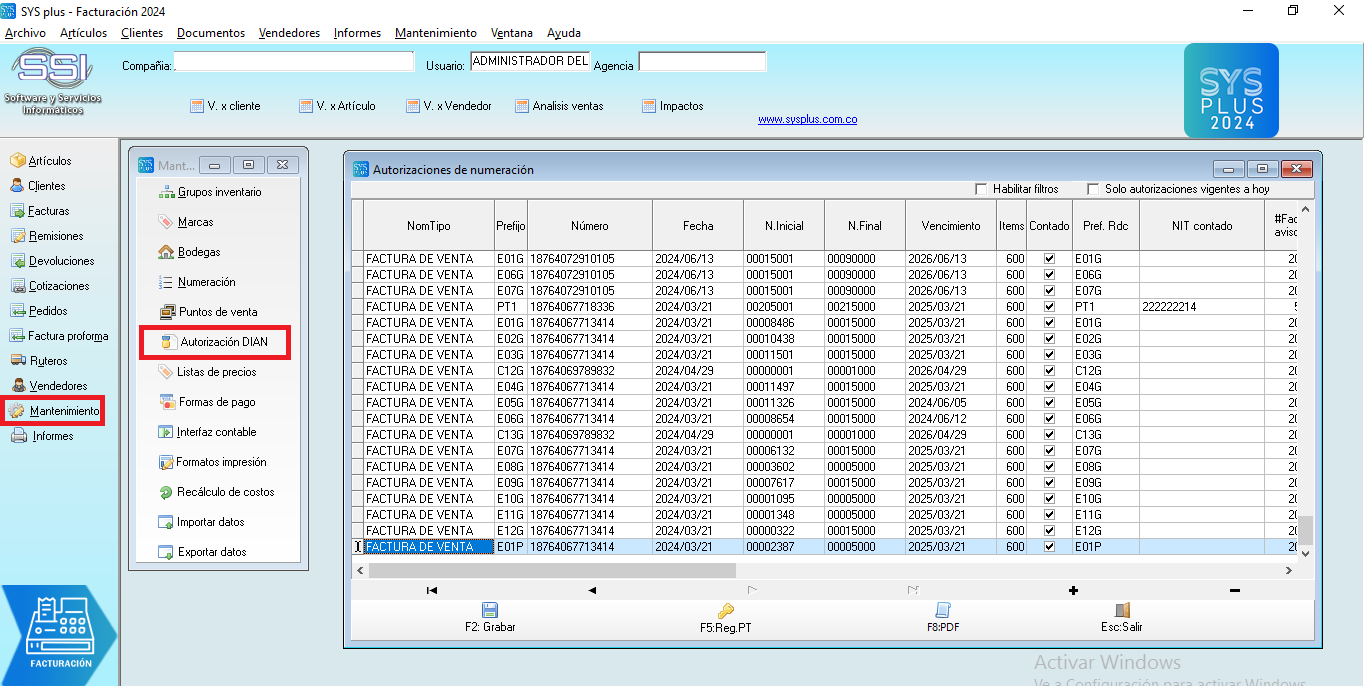
Task: Check Solo autorizaciones vigentes a hoy
Action: click(x=1094, y=189)
